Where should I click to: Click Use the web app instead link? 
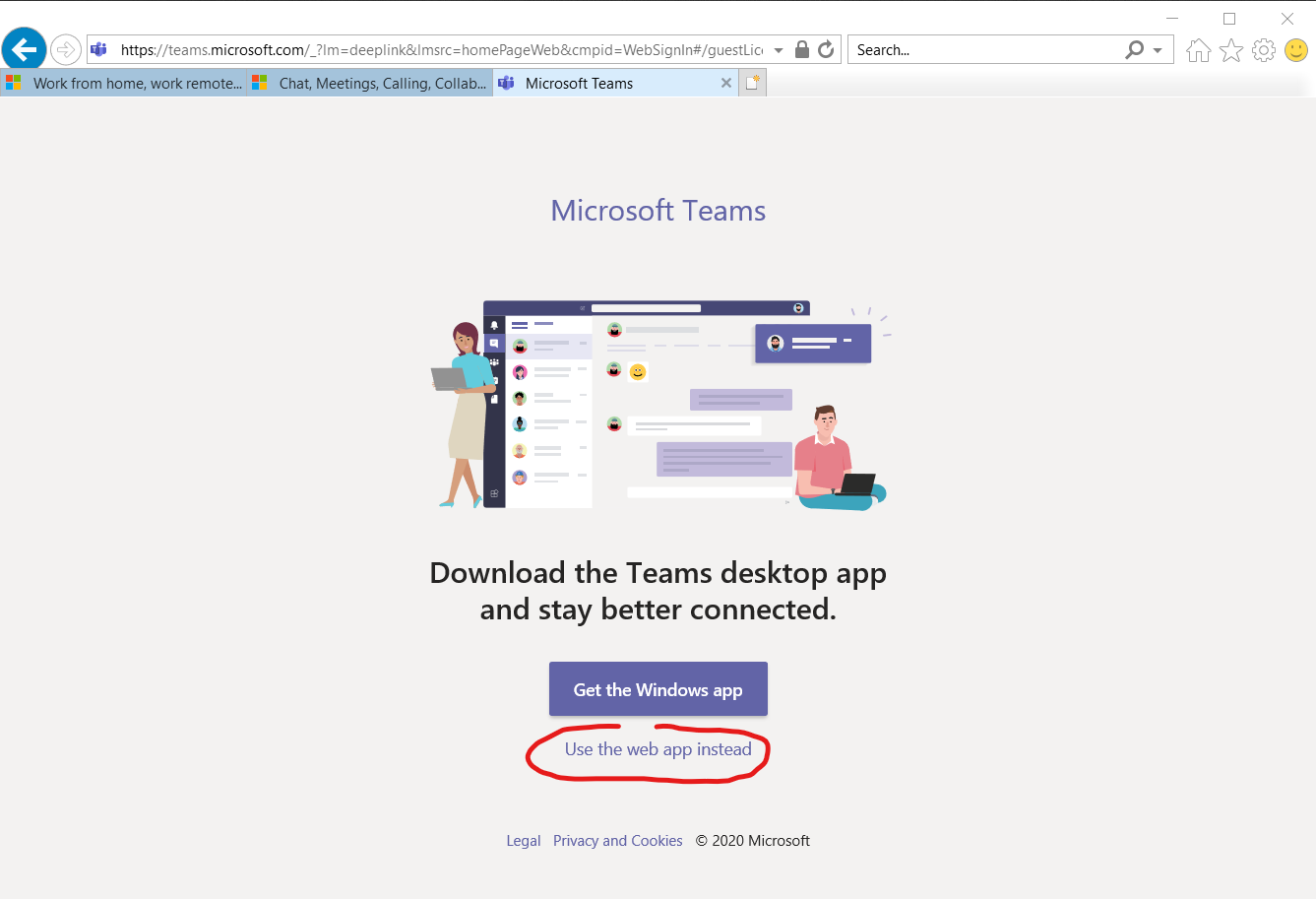658,749
